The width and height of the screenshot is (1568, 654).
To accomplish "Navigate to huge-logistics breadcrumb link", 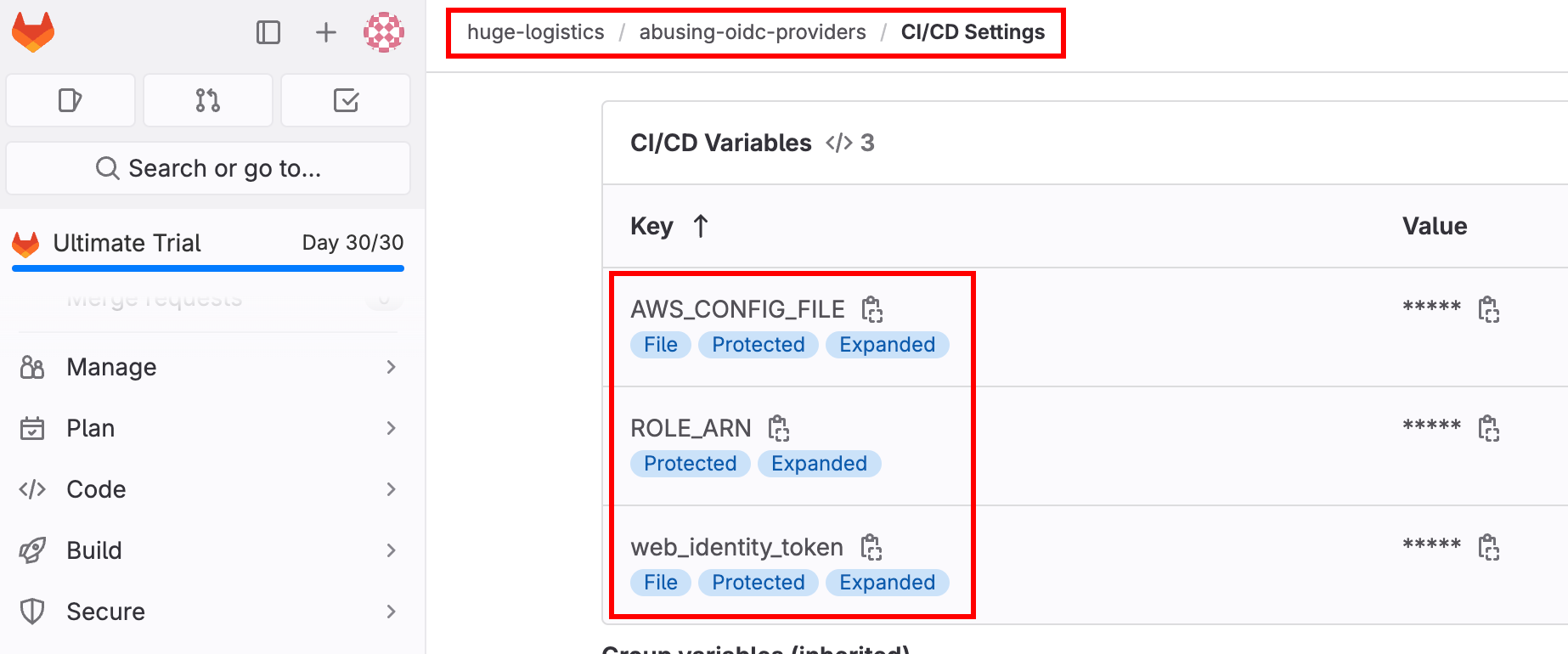I will [x=536, y=31].
